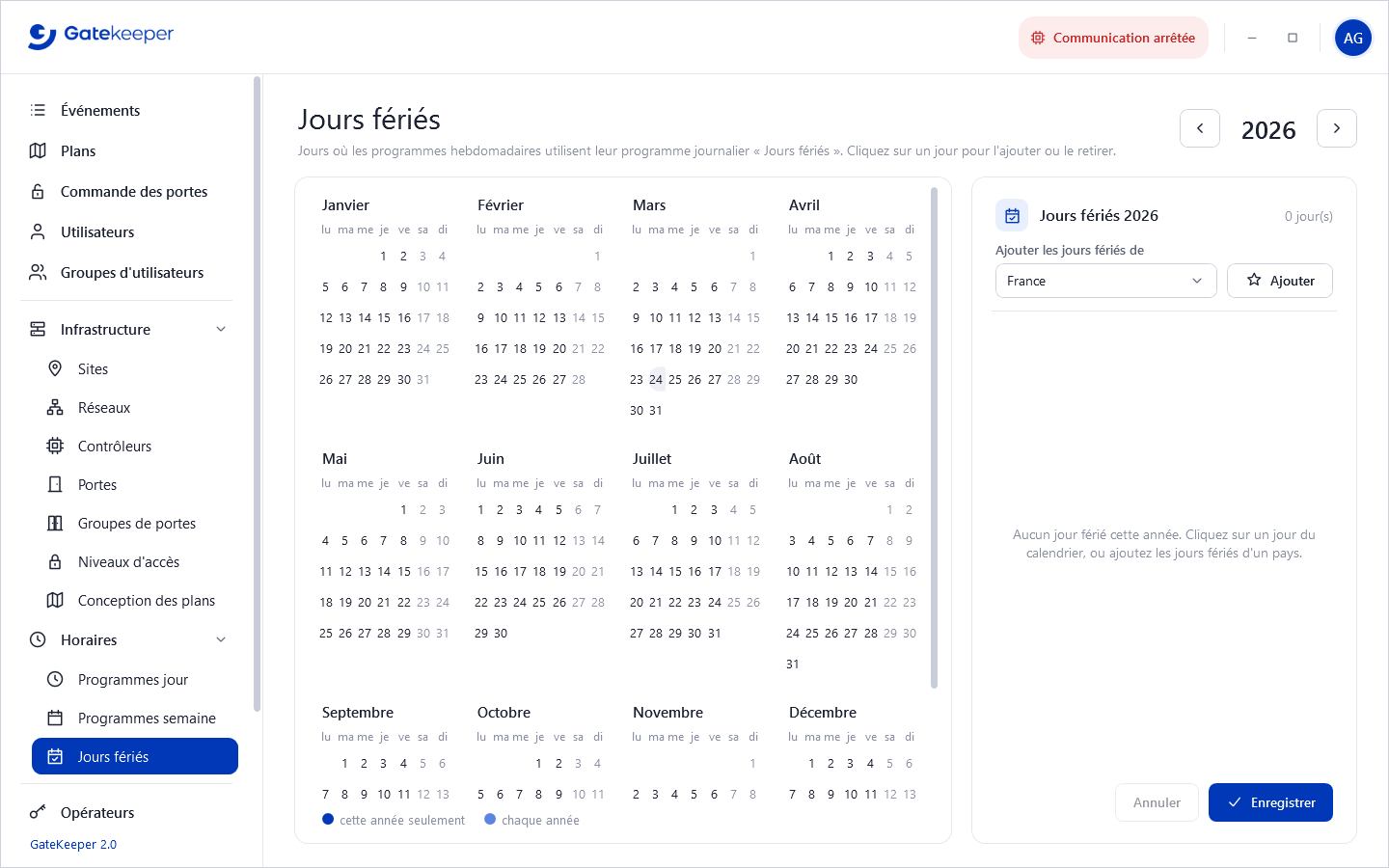
Task: Click the Opérateurs key icon
Action: point(38,812)
